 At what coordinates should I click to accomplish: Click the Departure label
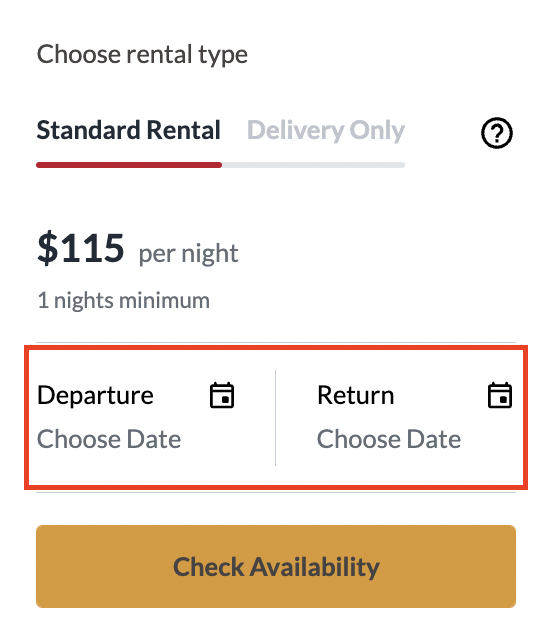click(x=95, y=395)
